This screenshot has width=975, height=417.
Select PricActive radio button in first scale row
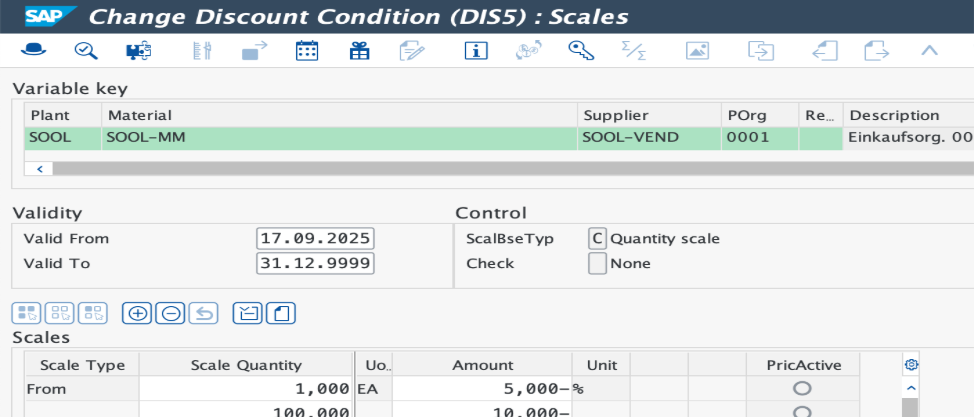pyautogui.click(x=801, y=388)
